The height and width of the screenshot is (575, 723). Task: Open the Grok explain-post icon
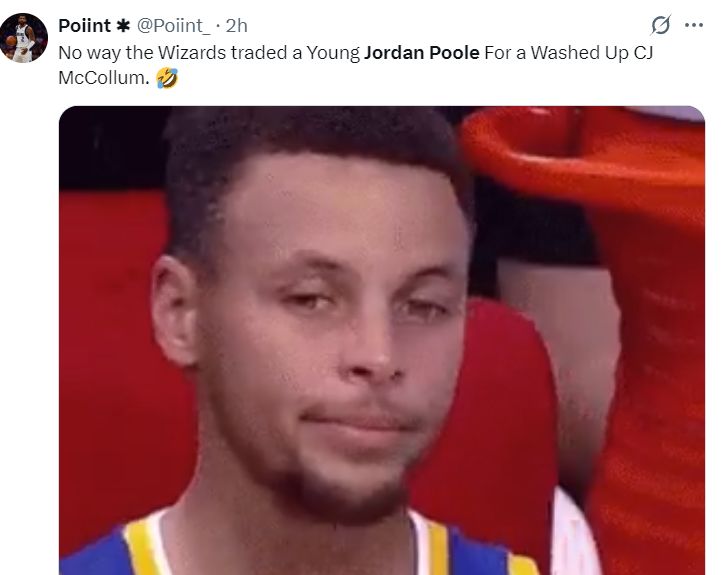[x=660, y=25]
